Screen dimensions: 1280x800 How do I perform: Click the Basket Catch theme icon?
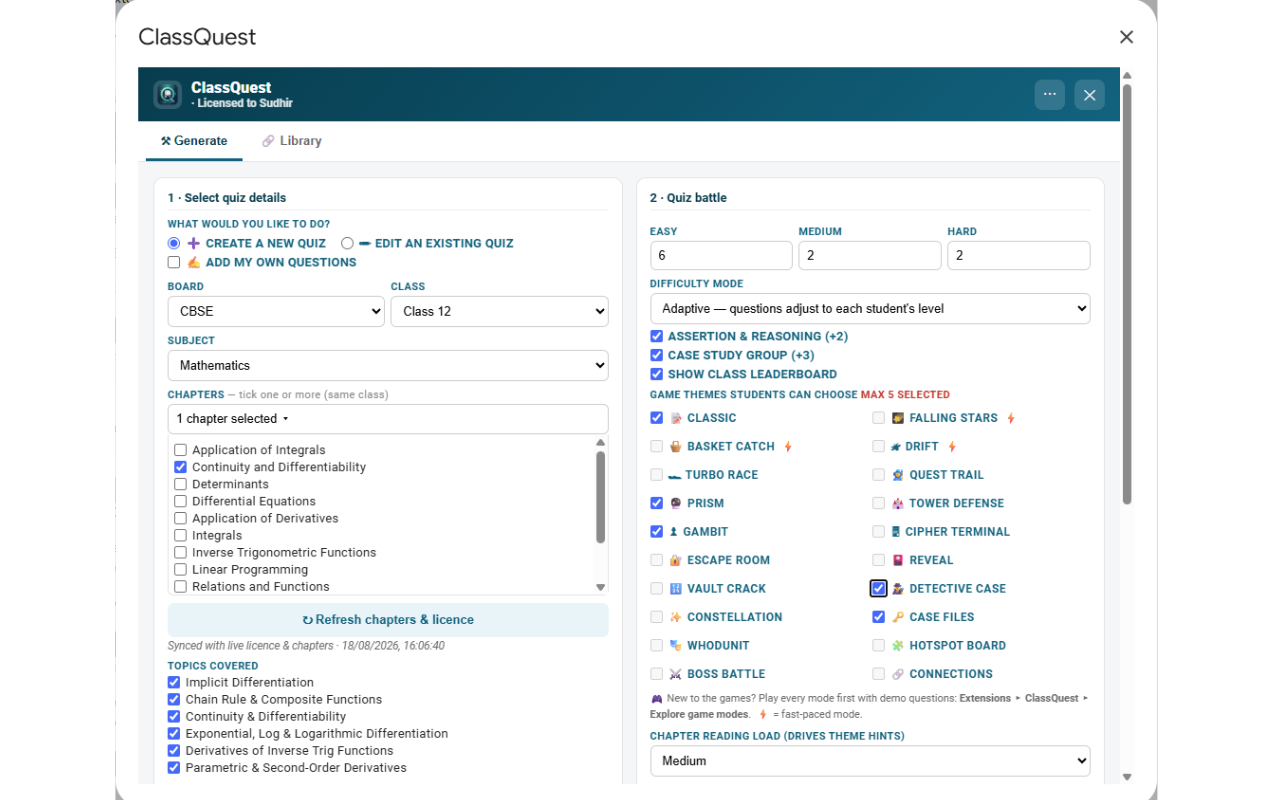pos(676,447)
